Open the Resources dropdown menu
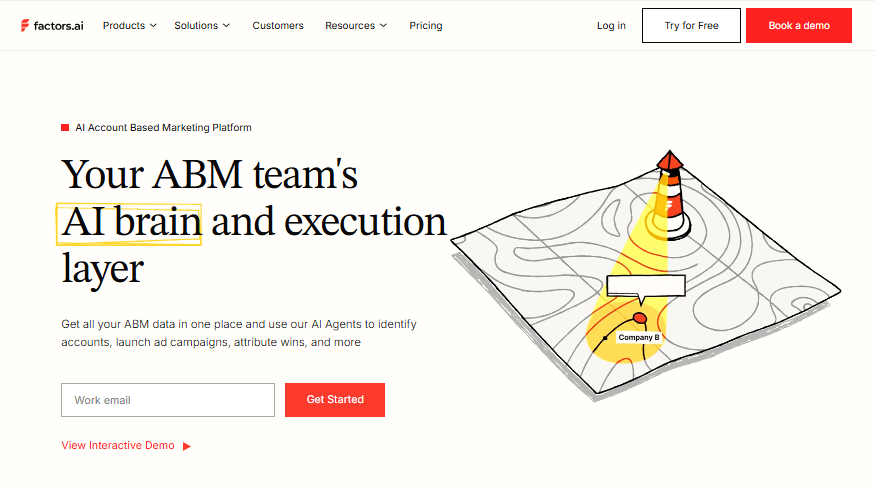This screenshot has width=875, height=490. (356, 26)
